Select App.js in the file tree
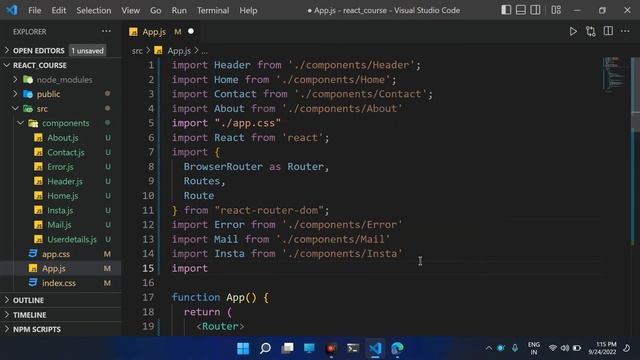Image resolution: width=640 pixels, height=360 pixels. point(61,268)
